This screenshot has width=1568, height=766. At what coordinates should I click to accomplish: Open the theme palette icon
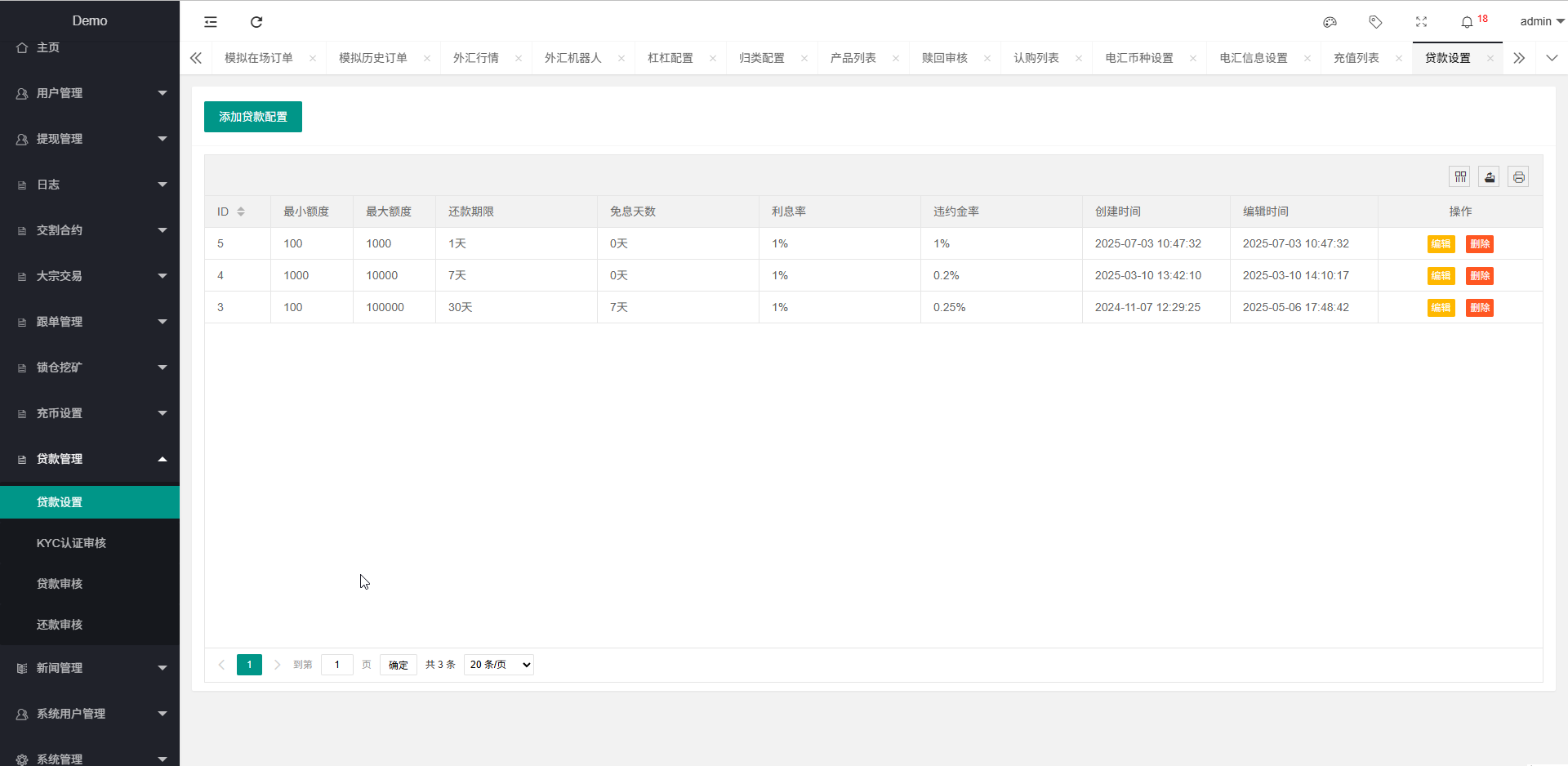point(1330,22)
